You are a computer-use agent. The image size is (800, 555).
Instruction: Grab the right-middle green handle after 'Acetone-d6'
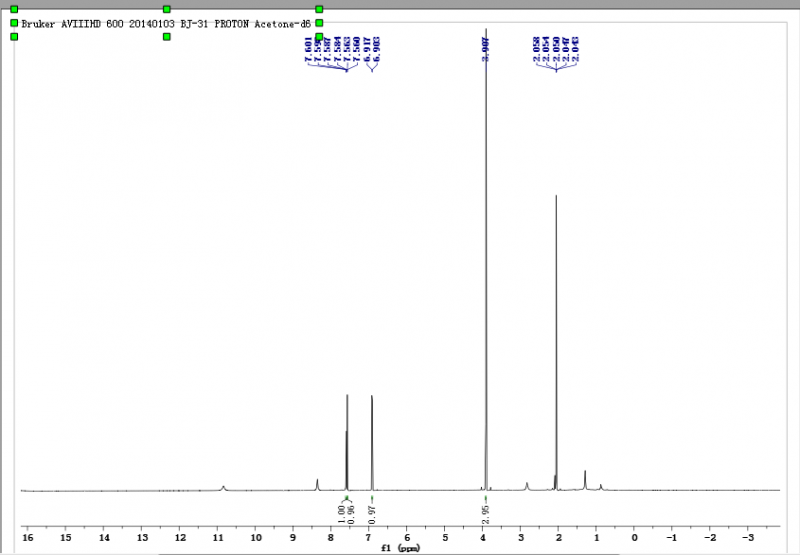pyautogui.click(x=319, y=23)
